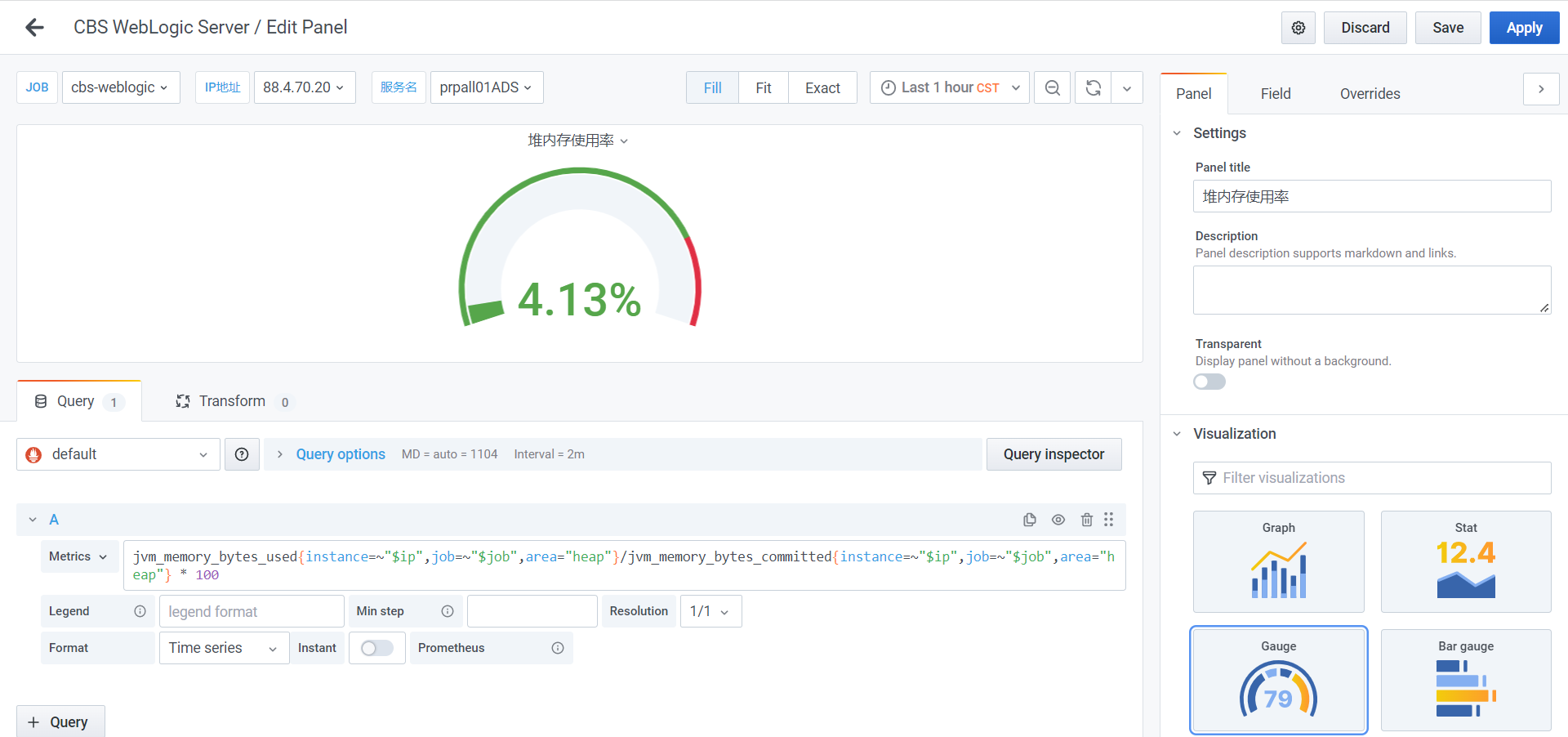Collapse query A row
The width and height of the screenshot is (1568, 737).
(x=33, y=520)
